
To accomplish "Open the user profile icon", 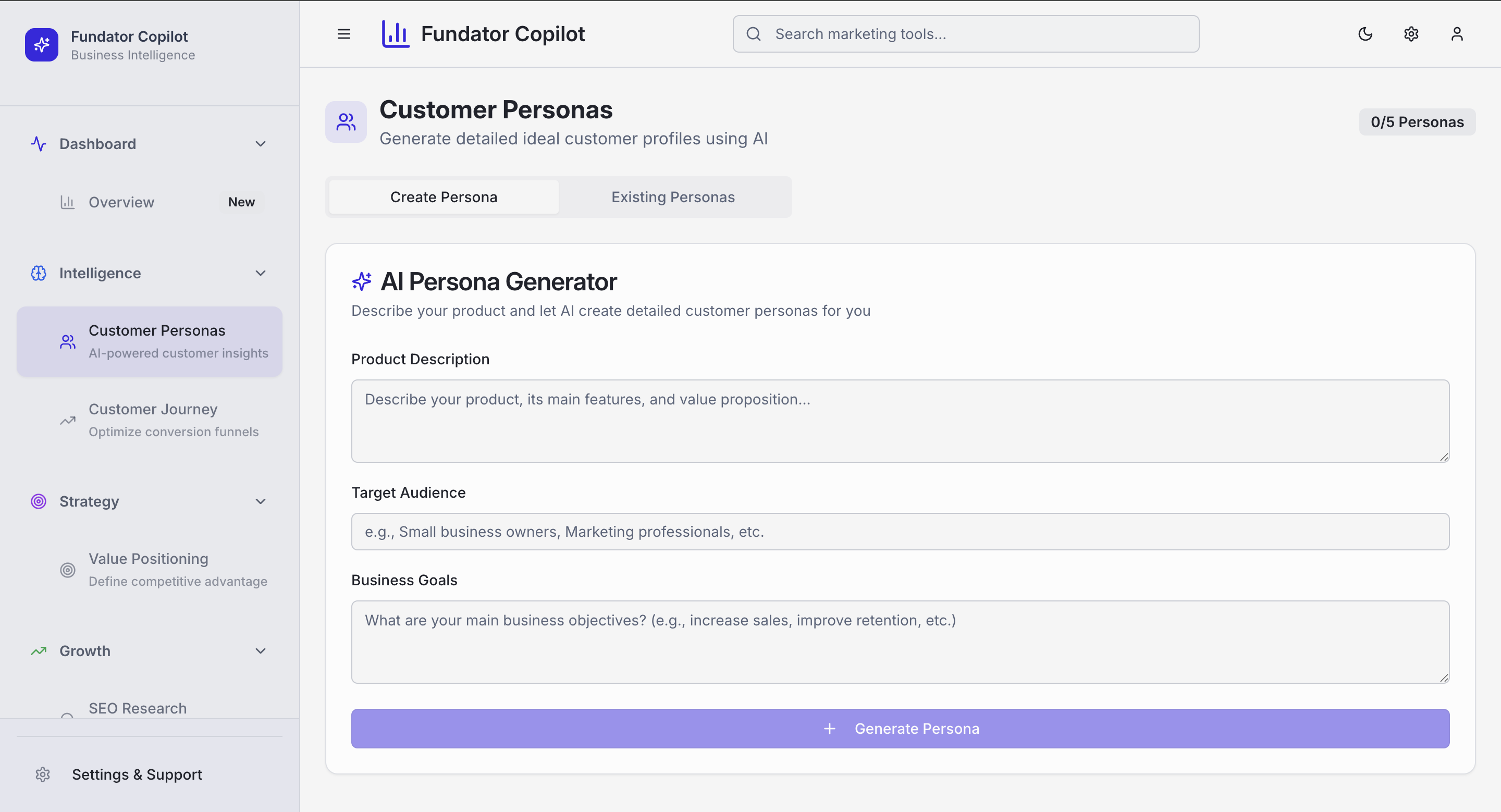I will tap(1457, 34).
